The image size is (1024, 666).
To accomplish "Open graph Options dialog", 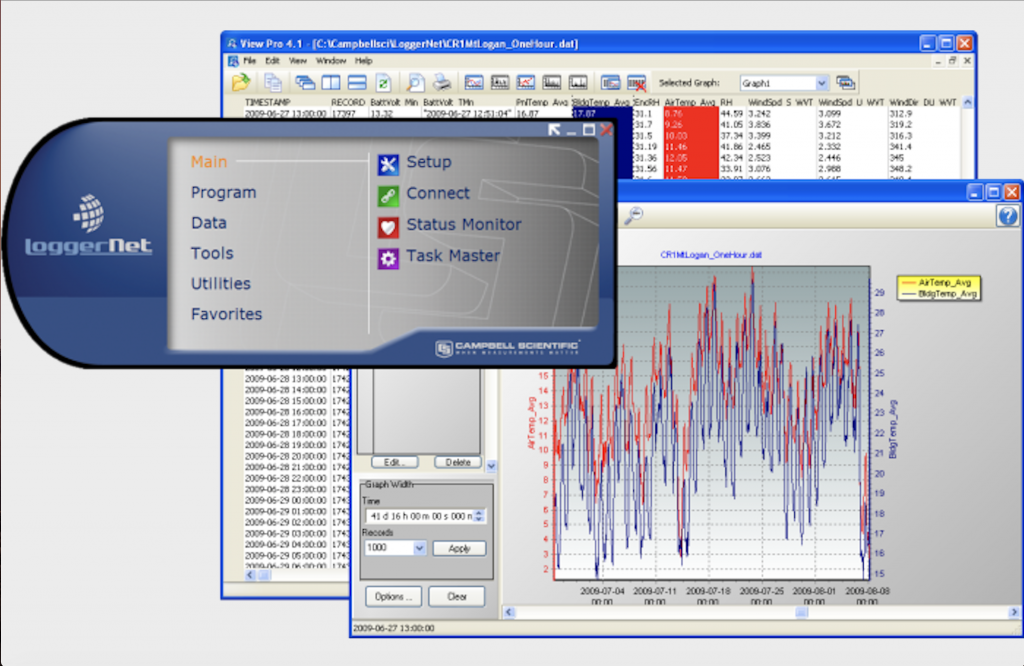I will [x=394, y=597].
